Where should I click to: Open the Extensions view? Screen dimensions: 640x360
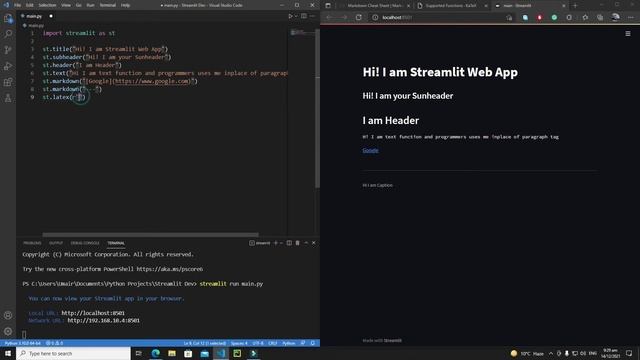pos(8,82)
